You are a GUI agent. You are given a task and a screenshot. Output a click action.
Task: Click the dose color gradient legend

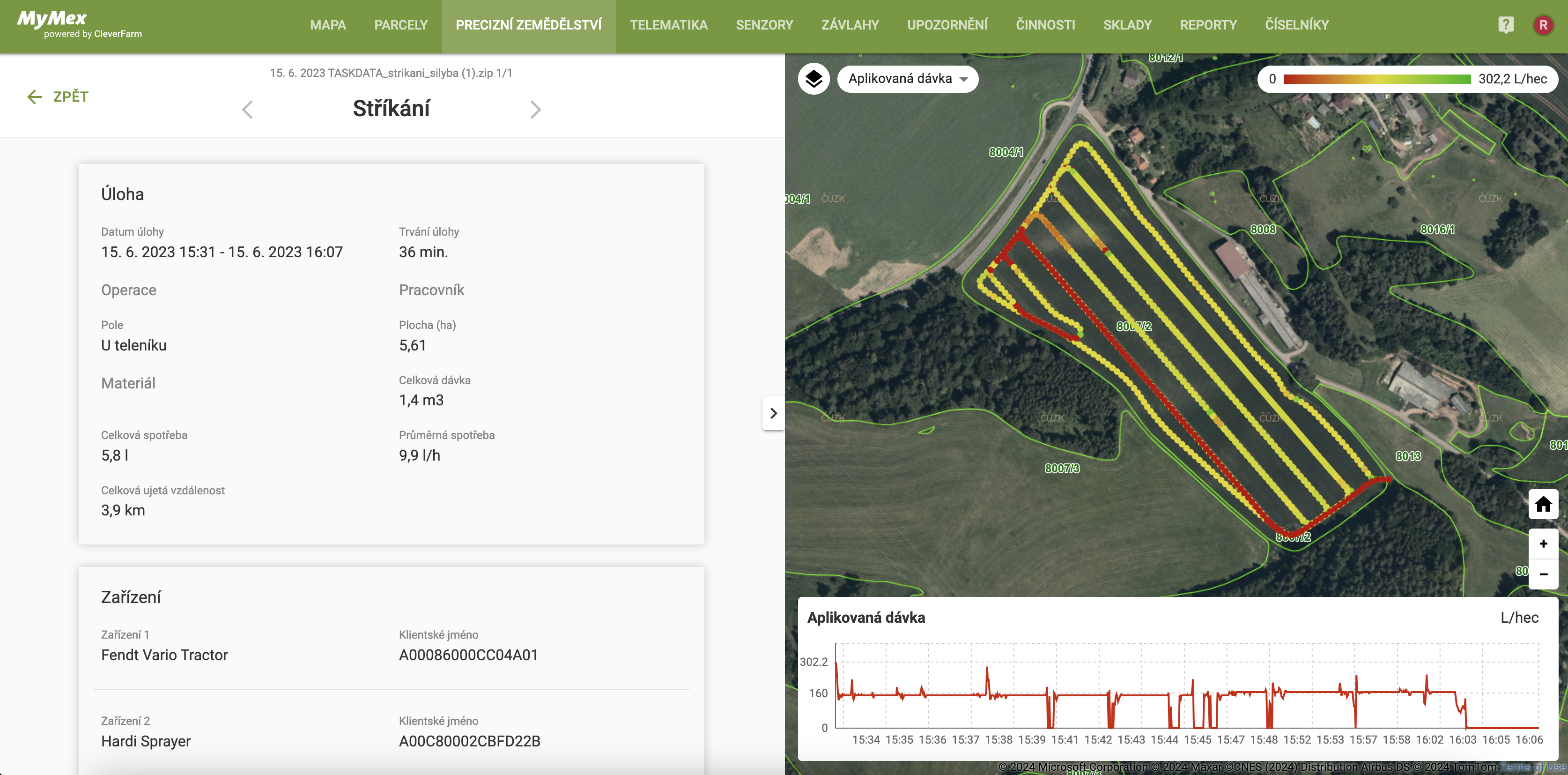[x=1377, y=79]
